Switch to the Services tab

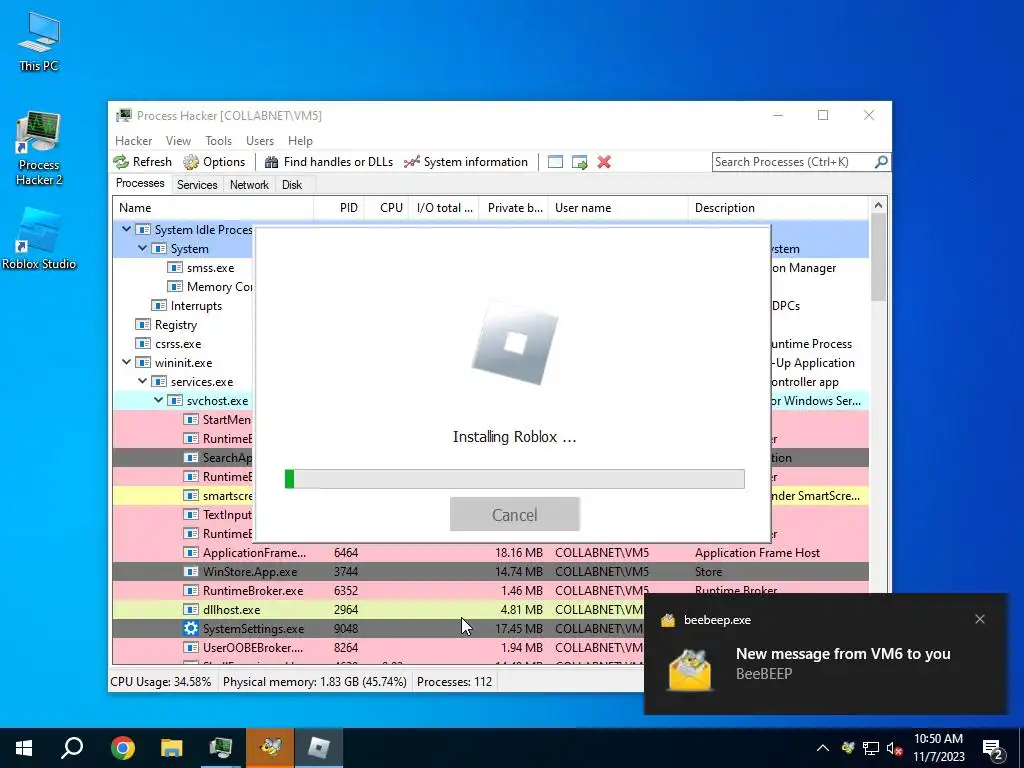pos(197,185)
